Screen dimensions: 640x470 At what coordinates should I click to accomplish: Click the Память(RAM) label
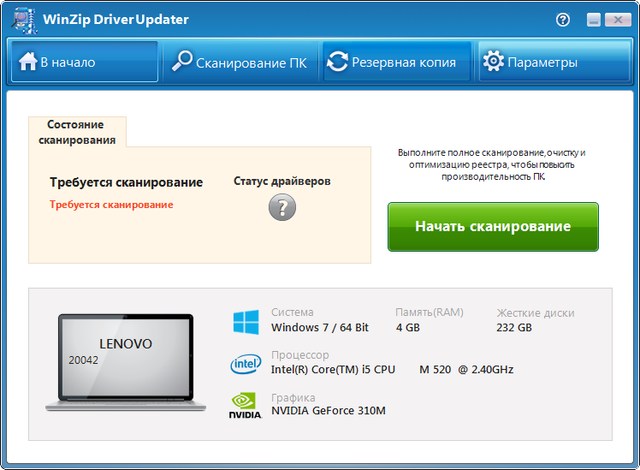429,312
